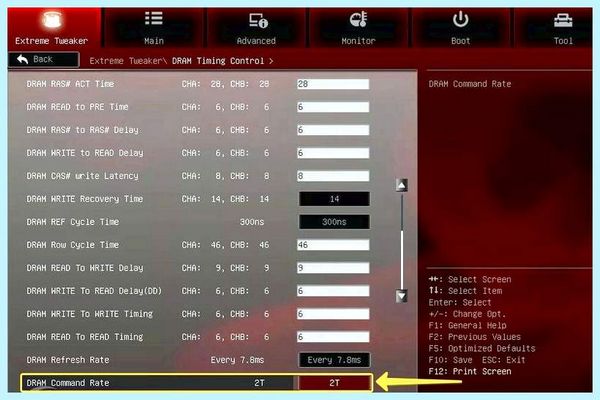Click the DRAM RAS# to RAS# Delay field

[x=333, y=130]
